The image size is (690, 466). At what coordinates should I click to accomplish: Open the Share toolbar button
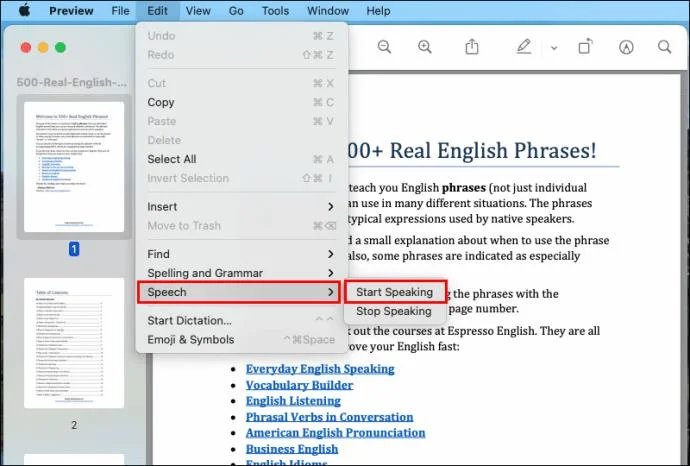click(472, 47)
